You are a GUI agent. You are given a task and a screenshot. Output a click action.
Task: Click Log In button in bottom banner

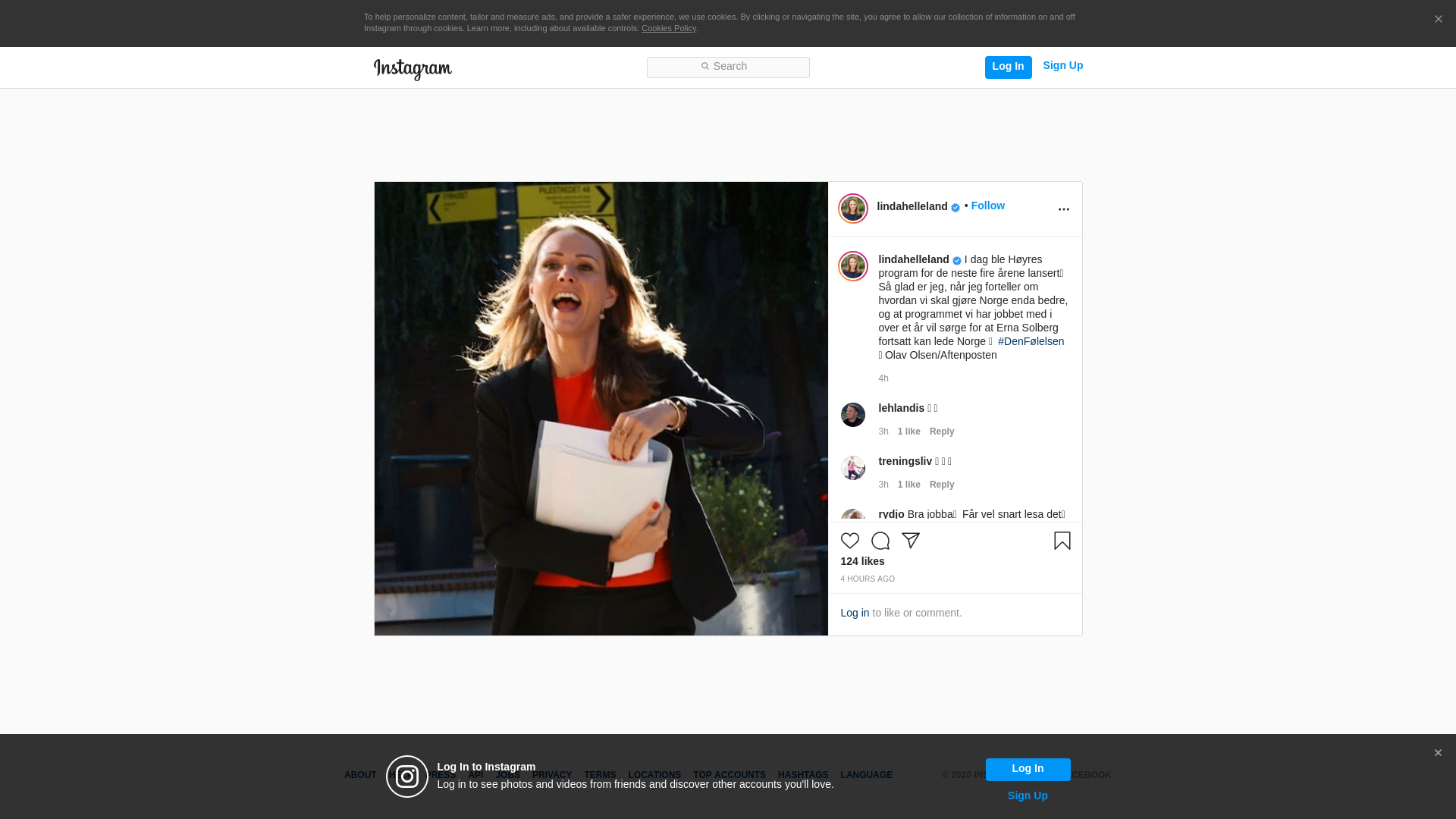(x=1028, y=769)
